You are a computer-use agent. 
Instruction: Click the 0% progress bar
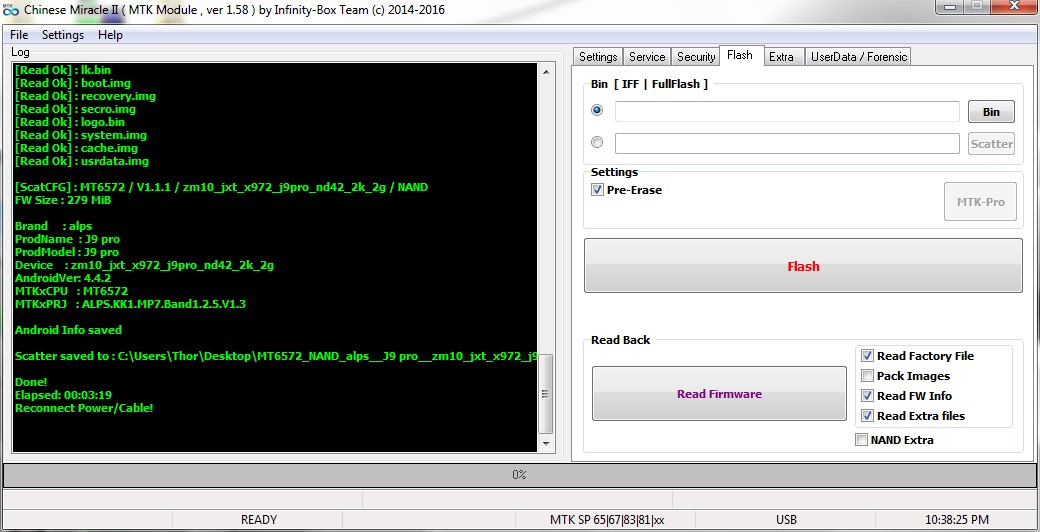(x=519, y=475)
